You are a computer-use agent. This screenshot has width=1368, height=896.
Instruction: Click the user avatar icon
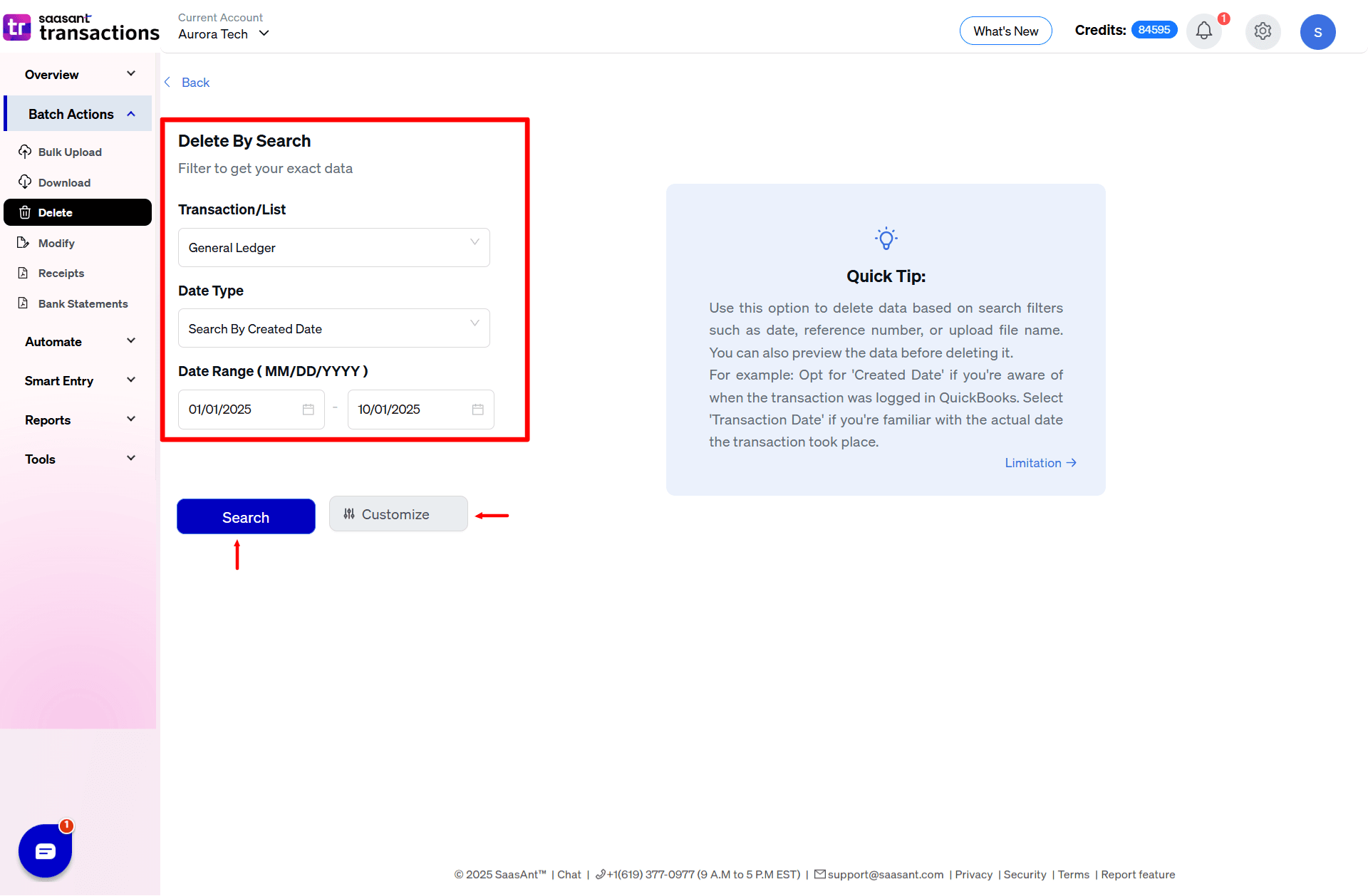[x=1317, y=32]
